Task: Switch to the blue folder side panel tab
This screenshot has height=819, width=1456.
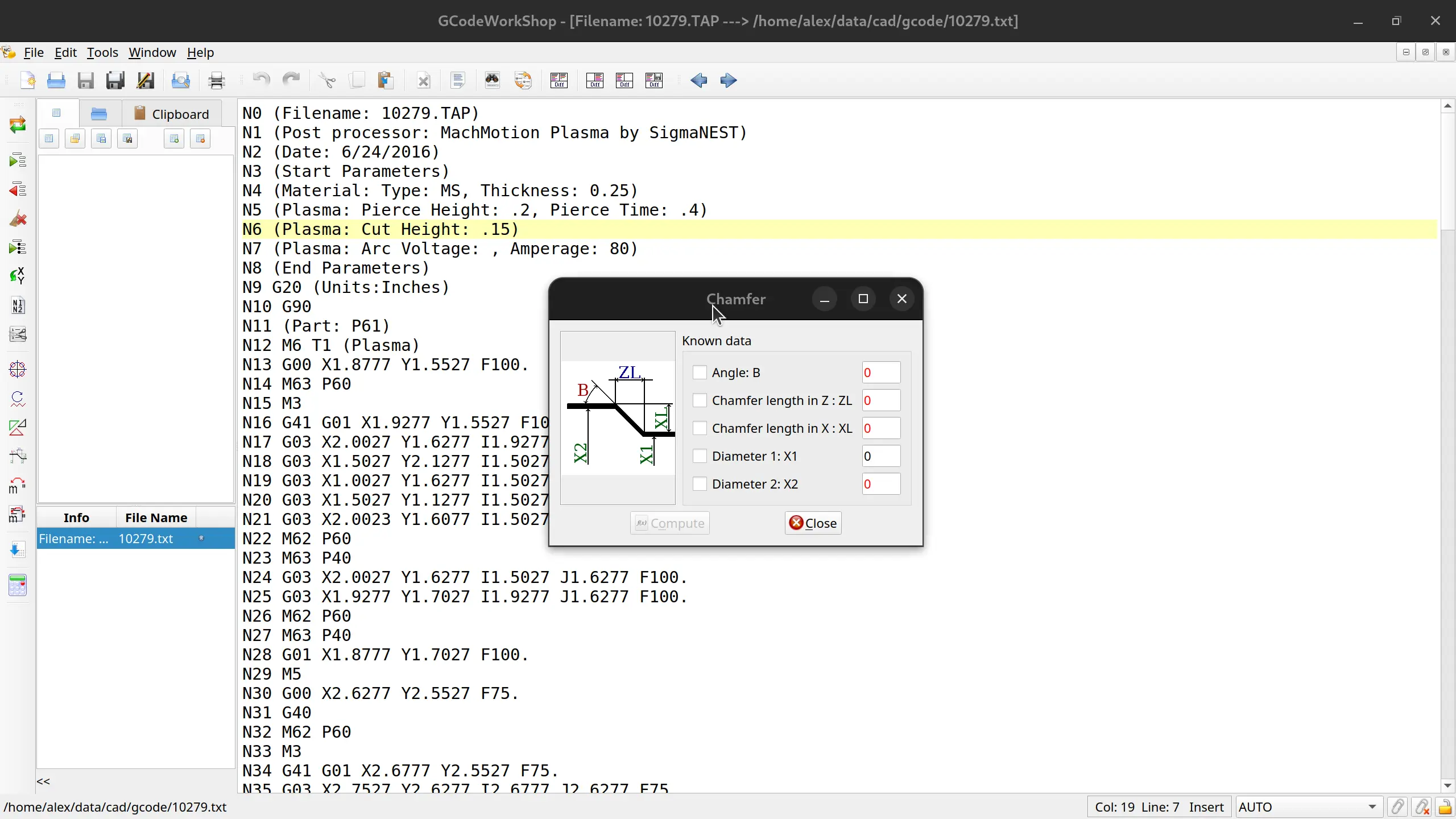Action: click(99, 114)
